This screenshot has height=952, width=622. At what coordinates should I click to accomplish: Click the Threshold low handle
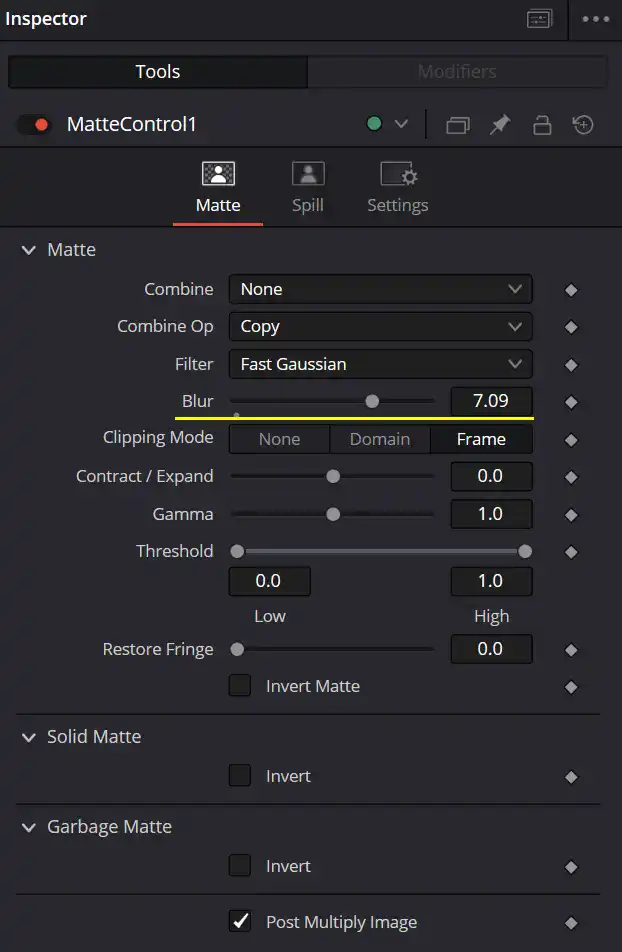tap(238, 551)
